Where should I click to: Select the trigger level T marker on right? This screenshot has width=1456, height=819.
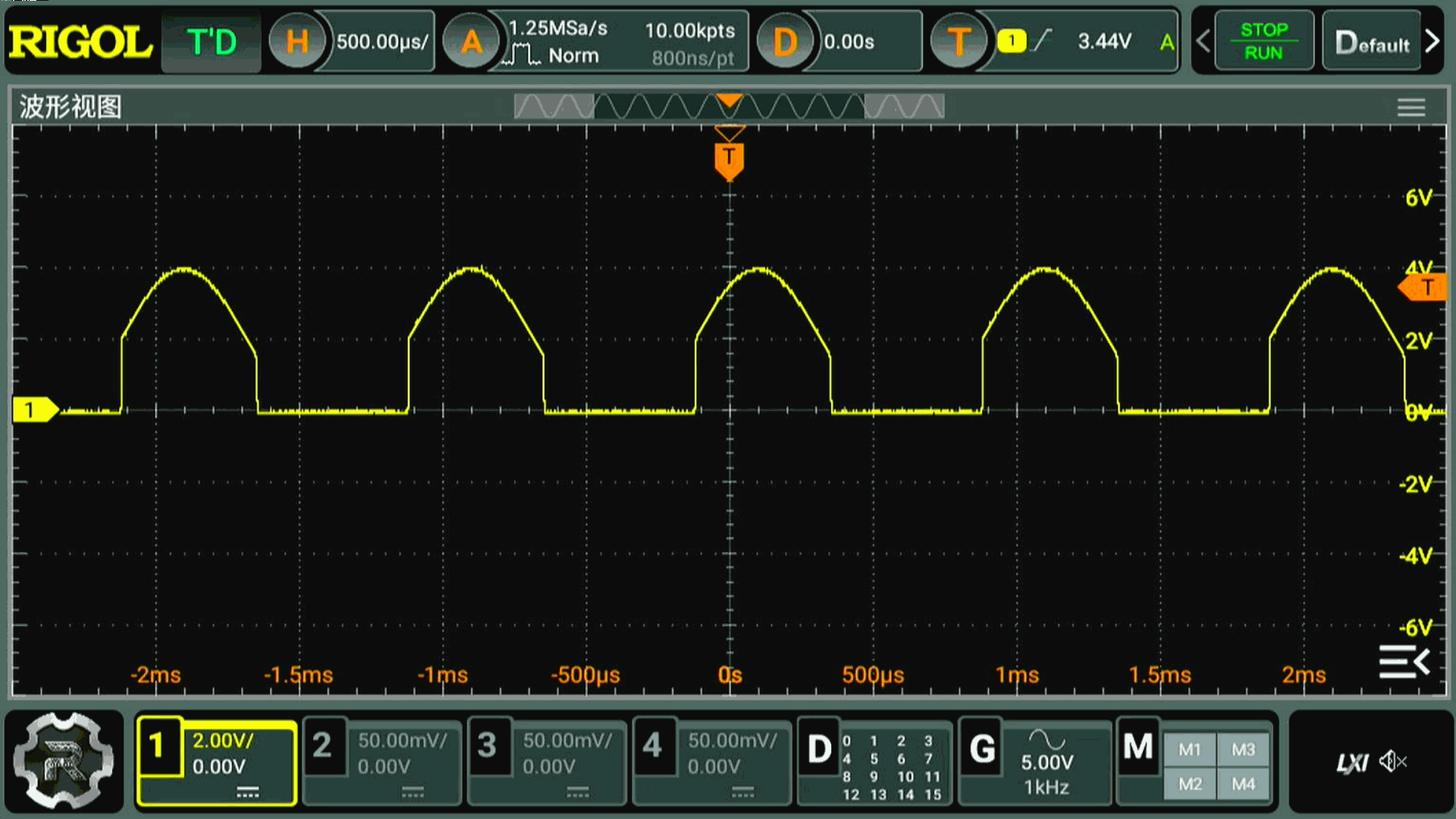[1422, 287]
